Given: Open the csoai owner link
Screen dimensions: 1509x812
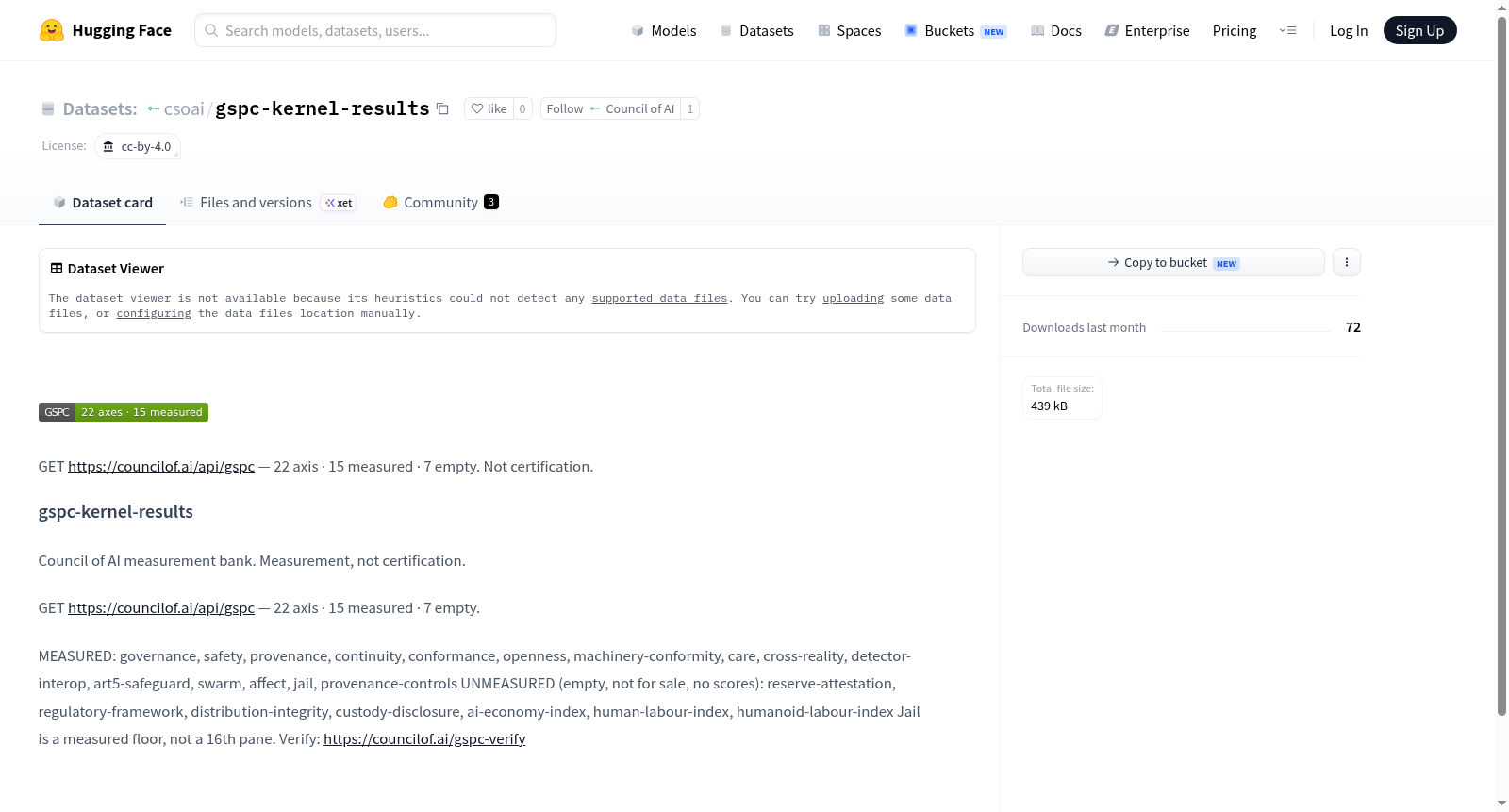Looking at the screenshot, I should click(184, 109).
